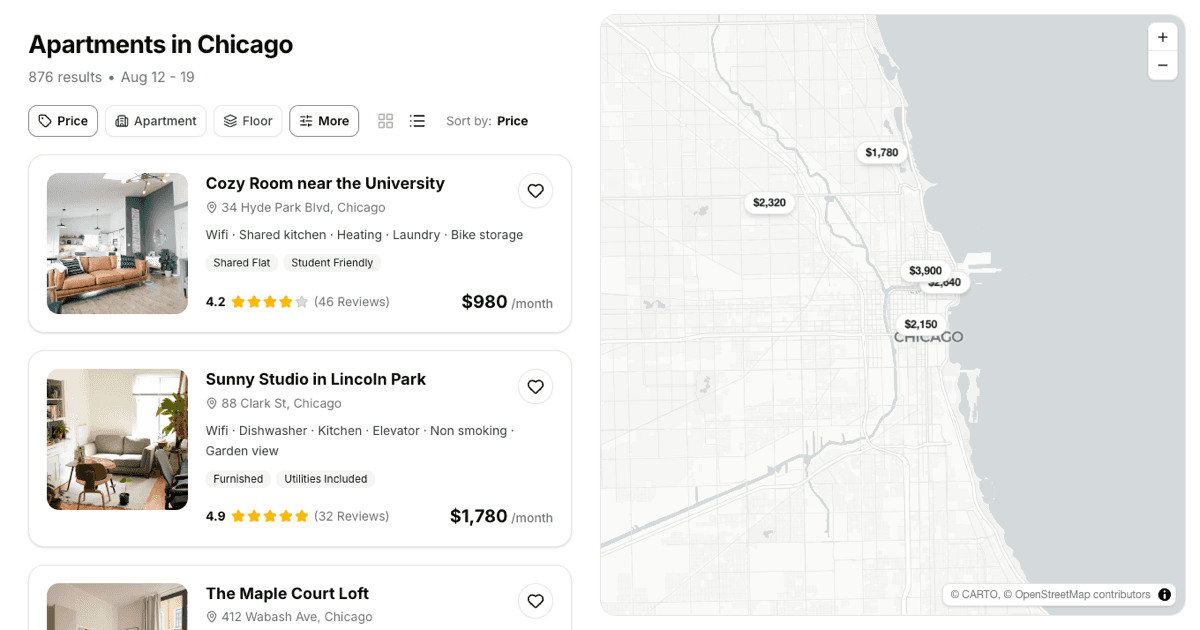Screen dimensions: 1200x630
Task: Select the $1,780 map marker
Action: [882, 153]
